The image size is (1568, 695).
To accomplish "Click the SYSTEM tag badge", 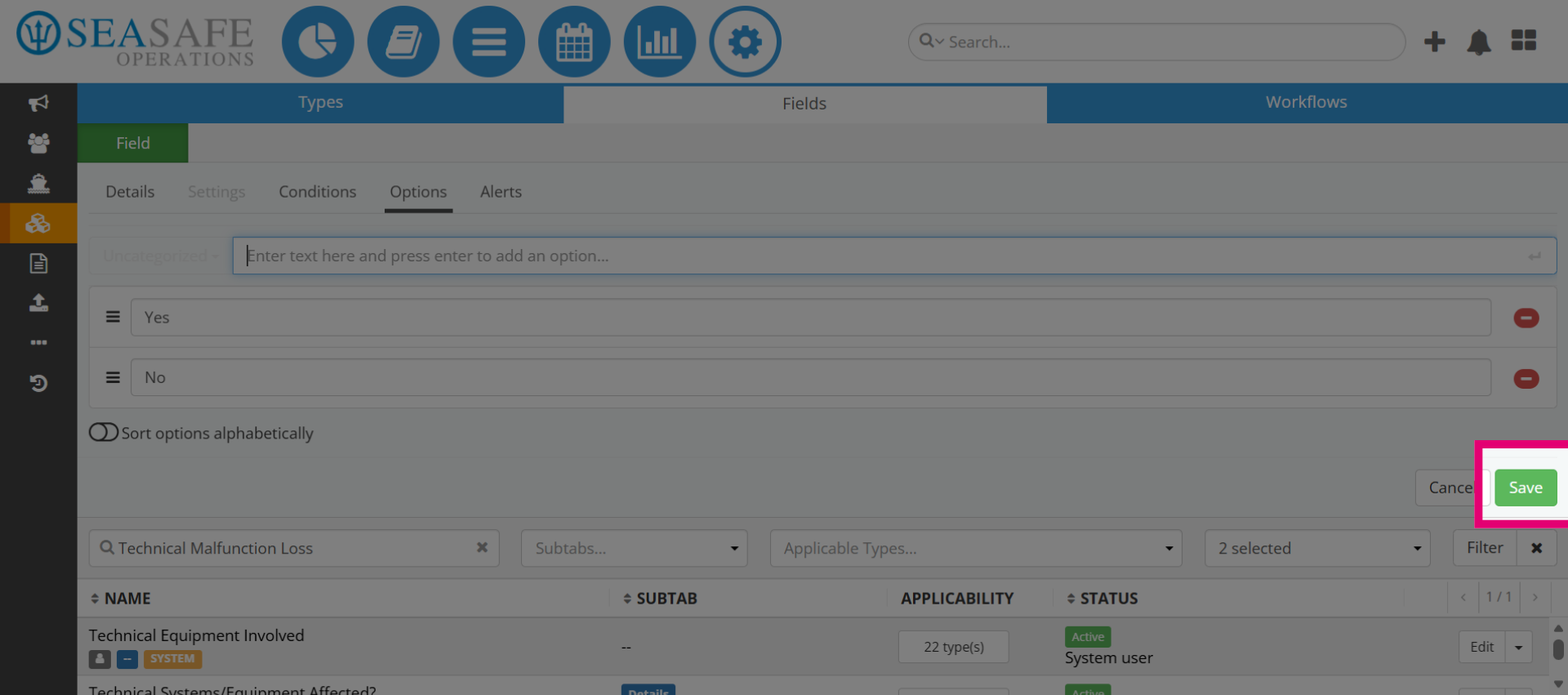I will coord(172,658).
